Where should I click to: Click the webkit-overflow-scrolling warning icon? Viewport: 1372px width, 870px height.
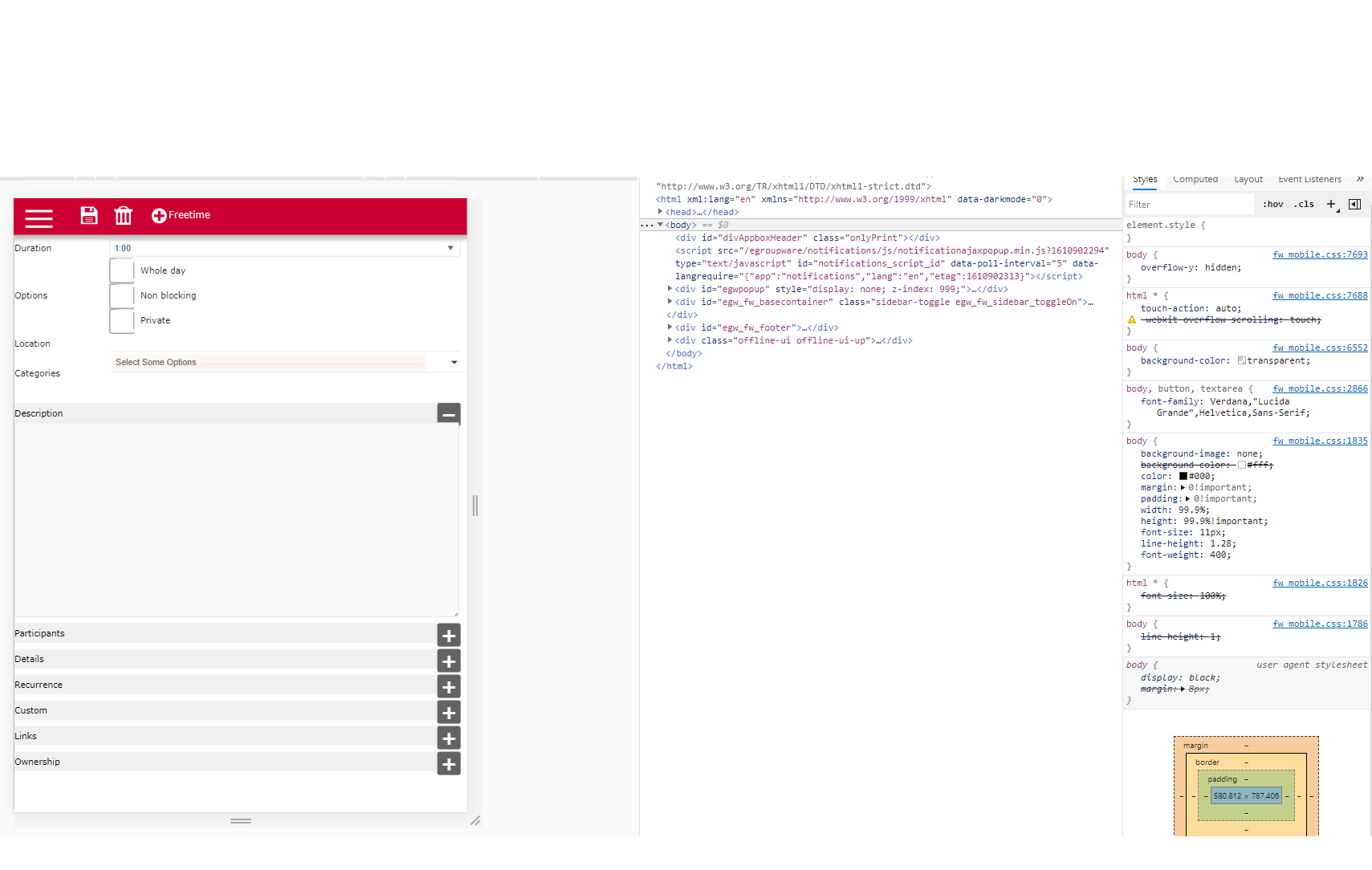pos(1132,320)
